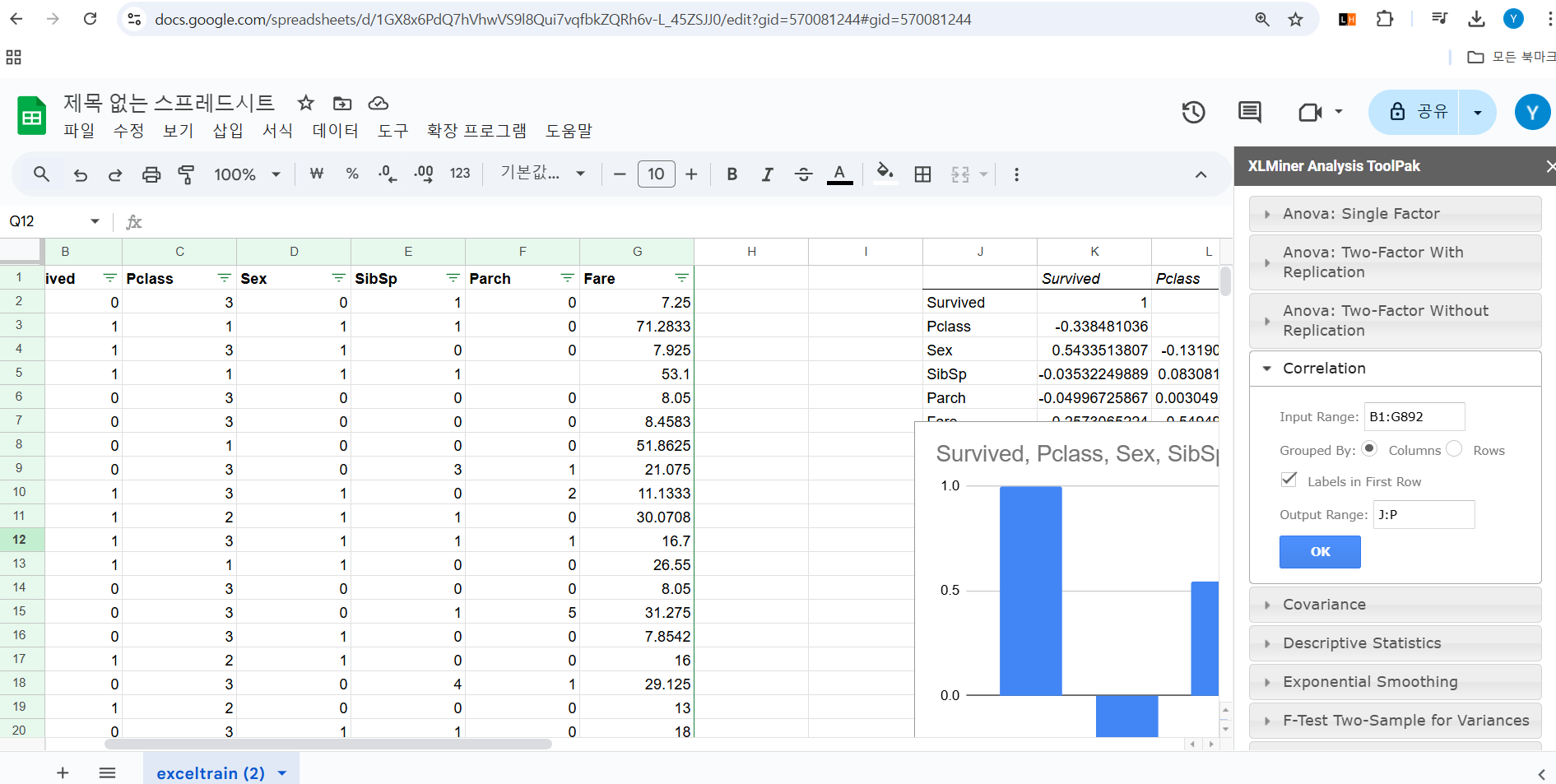The height and width of the screenshot is (784, 1556).
Task: Format cells as percent
Action: pyautogui.click(x=352, y=174)
